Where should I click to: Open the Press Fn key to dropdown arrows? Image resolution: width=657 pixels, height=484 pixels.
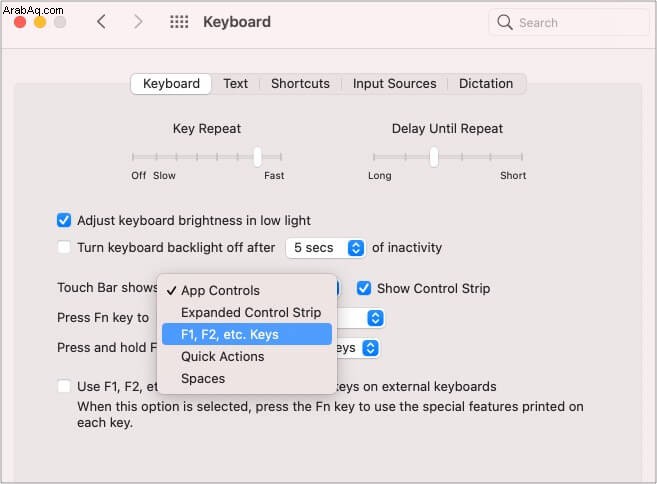375,318
